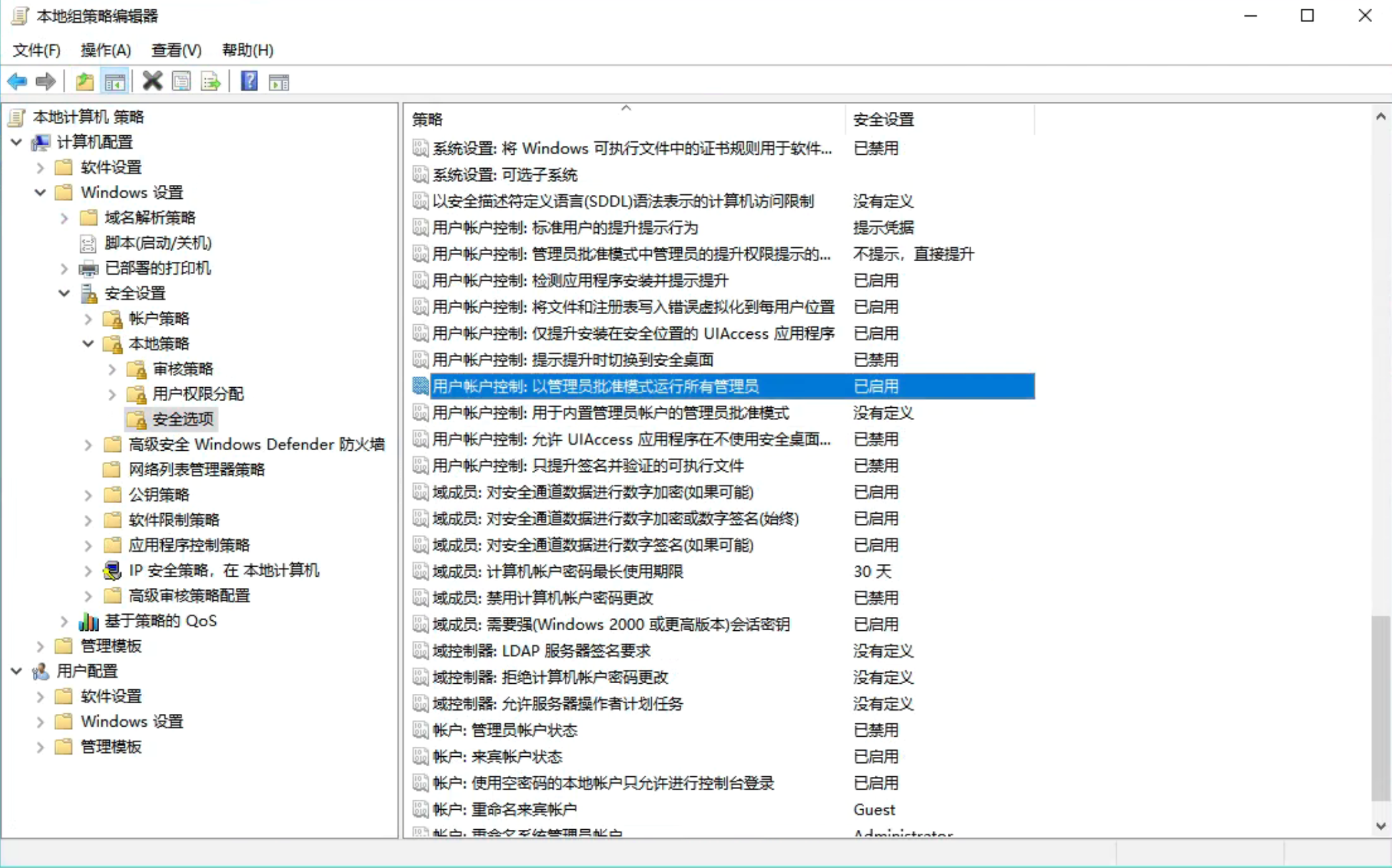Toggle the Show/Hide console tree icon
The height and width of the screenshot is (868, 1392).
coord(115,82)
